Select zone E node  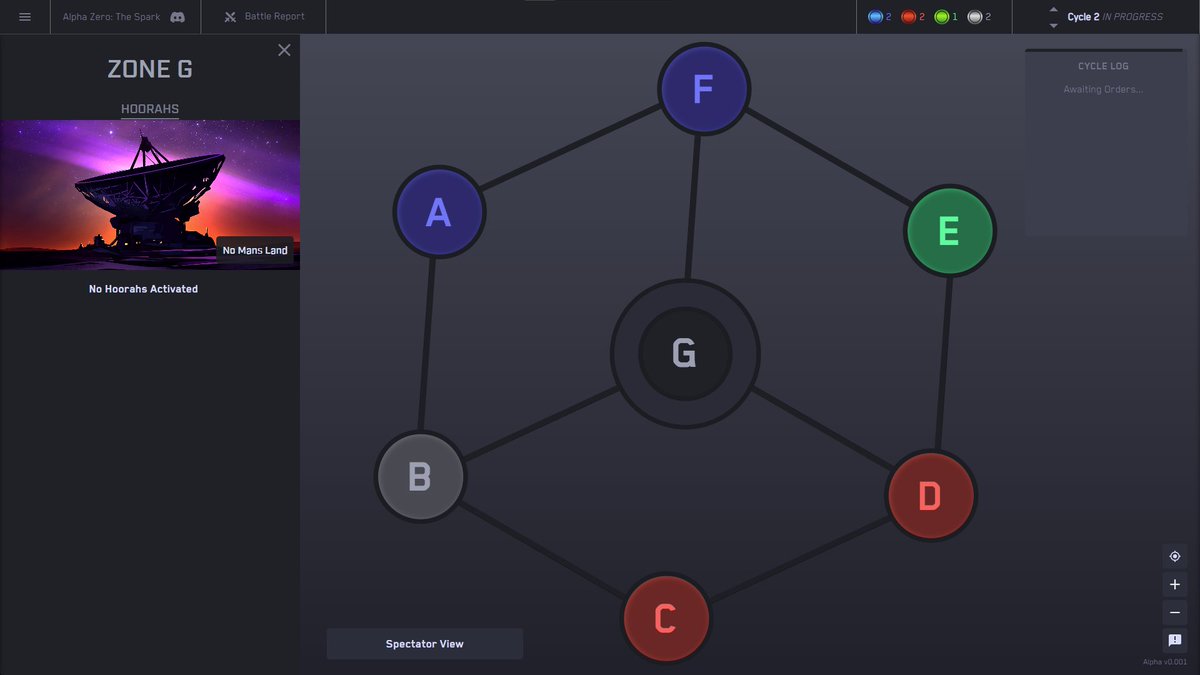[x=949, y=231]
